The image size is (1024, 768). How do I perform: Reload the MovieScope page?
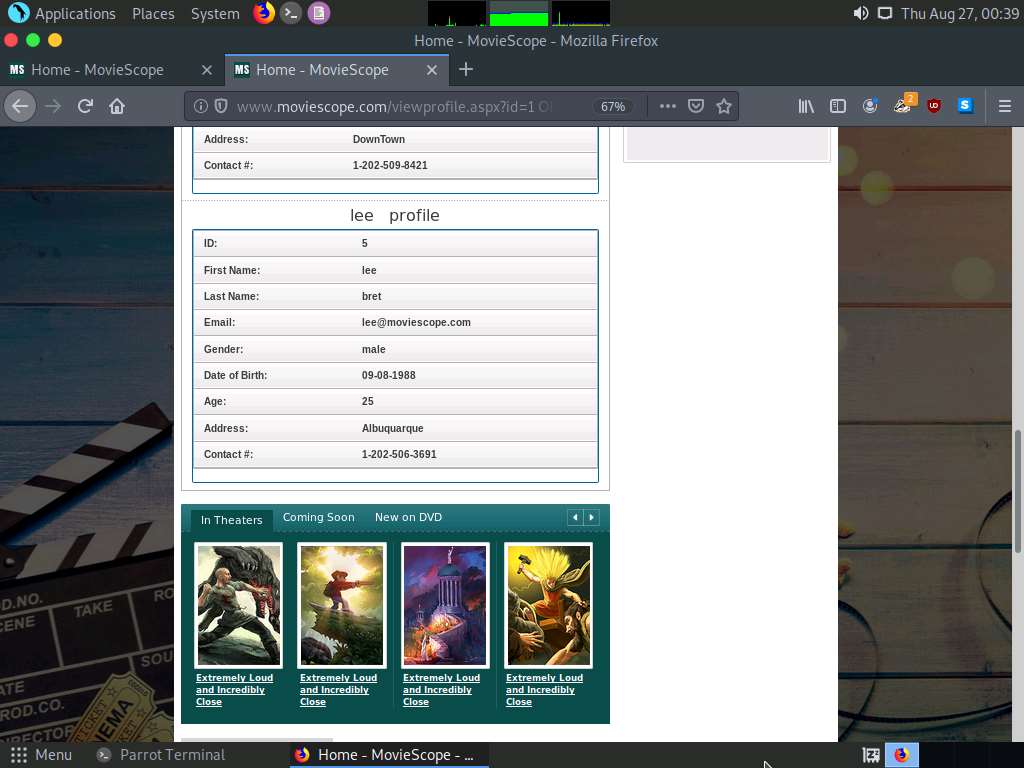(84, 106)
